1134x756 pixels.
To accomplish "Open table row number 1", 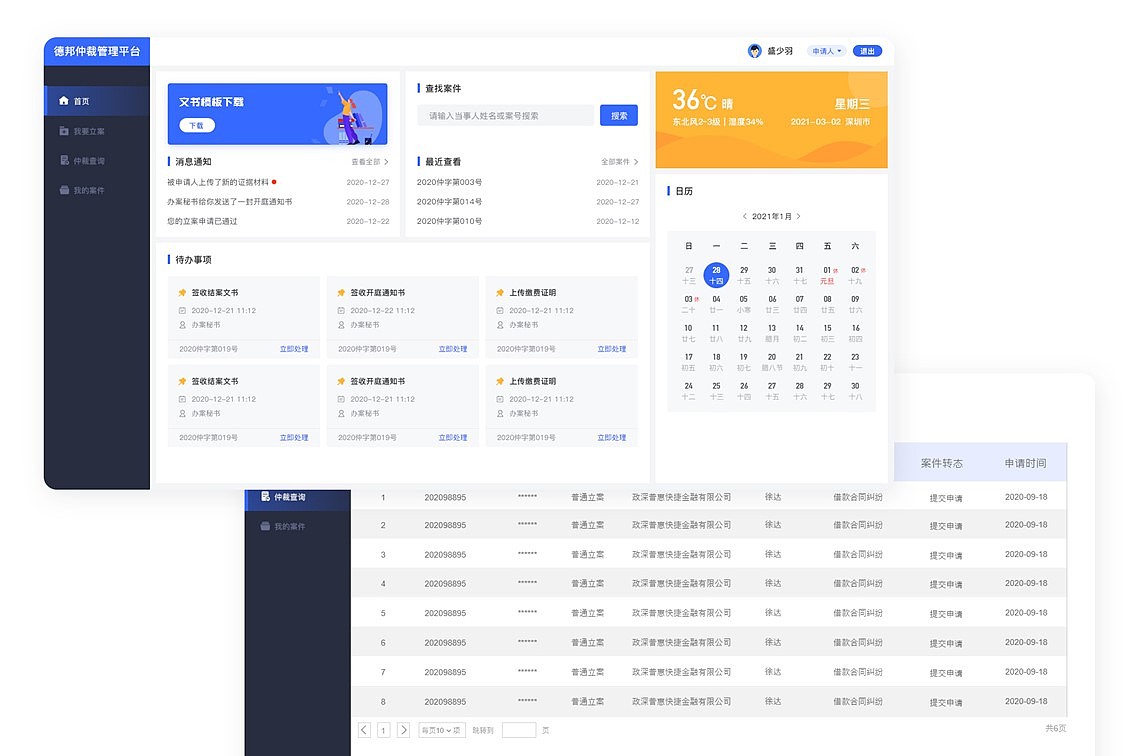I will pyautogui.click(x=709, y=497).
